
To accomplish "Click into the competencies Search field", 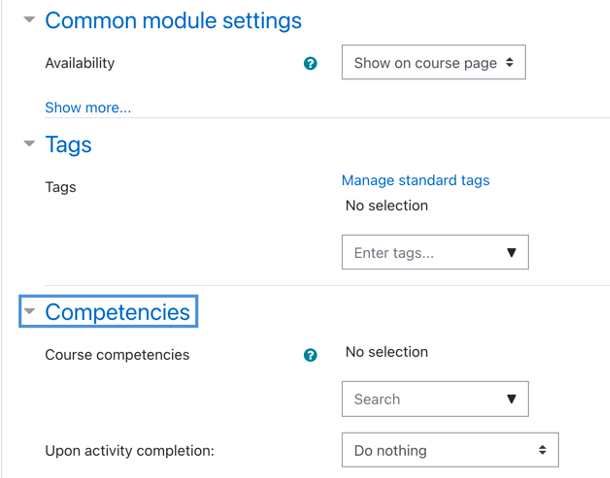I will (x=422, y=399).
